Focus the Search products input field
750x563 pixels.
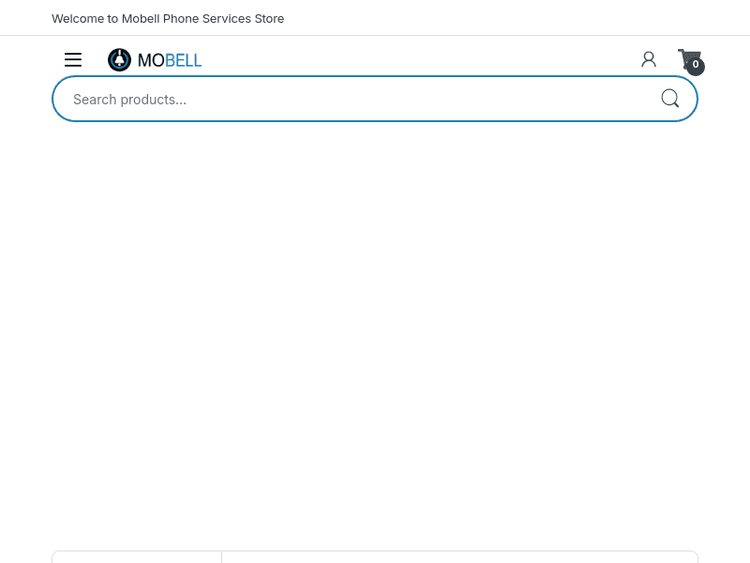pos(360,99)
